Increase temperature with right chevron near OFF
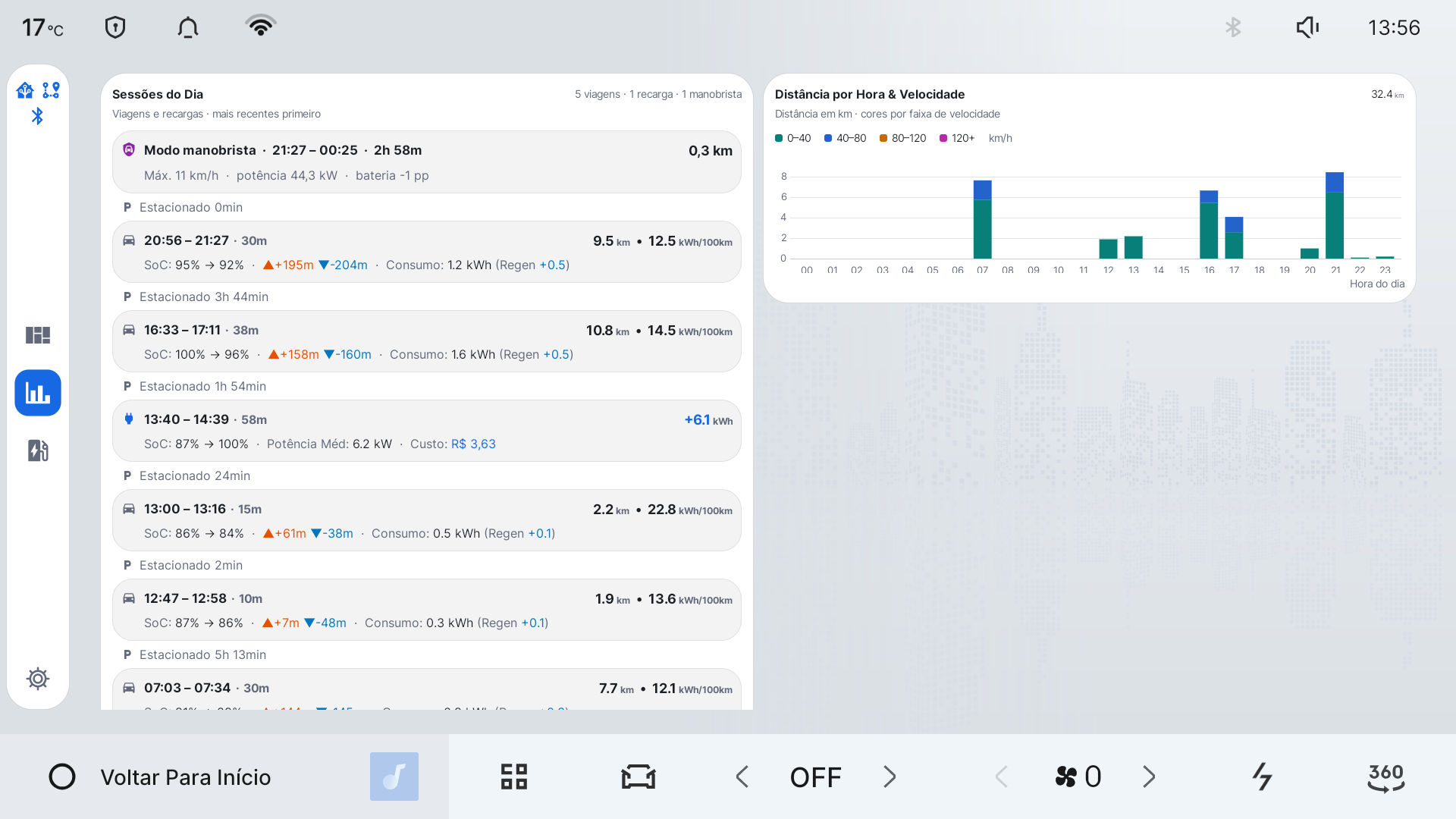The image size is (1456, 819). point(890,777)
